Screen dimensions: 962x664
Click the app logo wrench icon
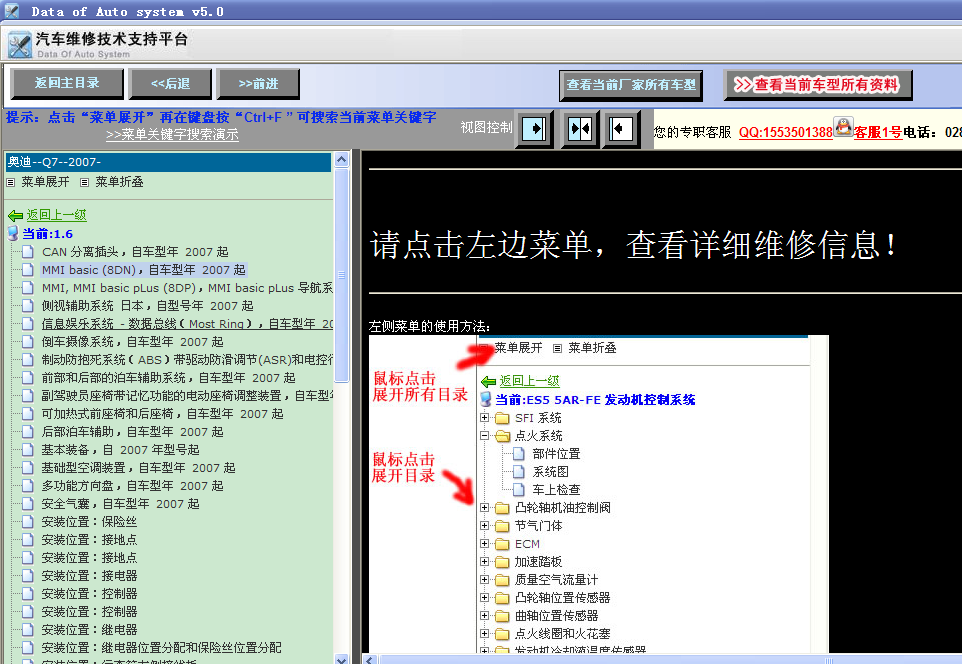click(20, 45)
